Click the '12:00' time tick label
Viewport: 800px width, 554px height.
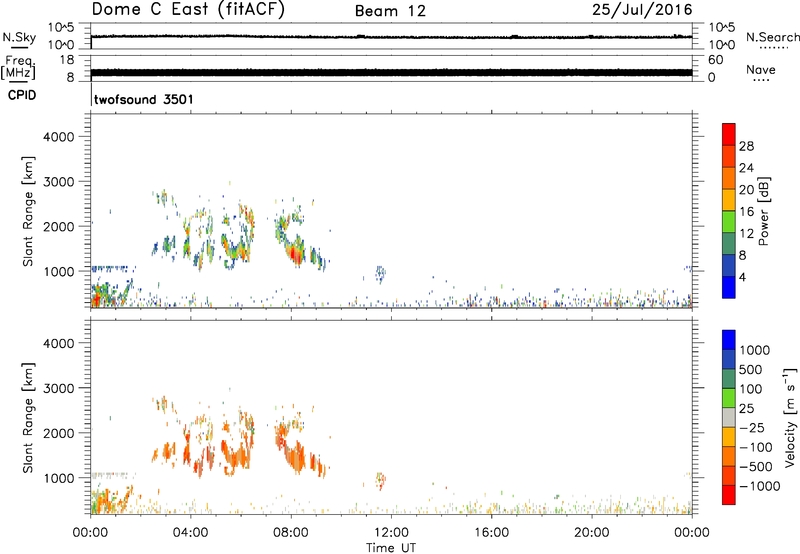pos(391,533)
